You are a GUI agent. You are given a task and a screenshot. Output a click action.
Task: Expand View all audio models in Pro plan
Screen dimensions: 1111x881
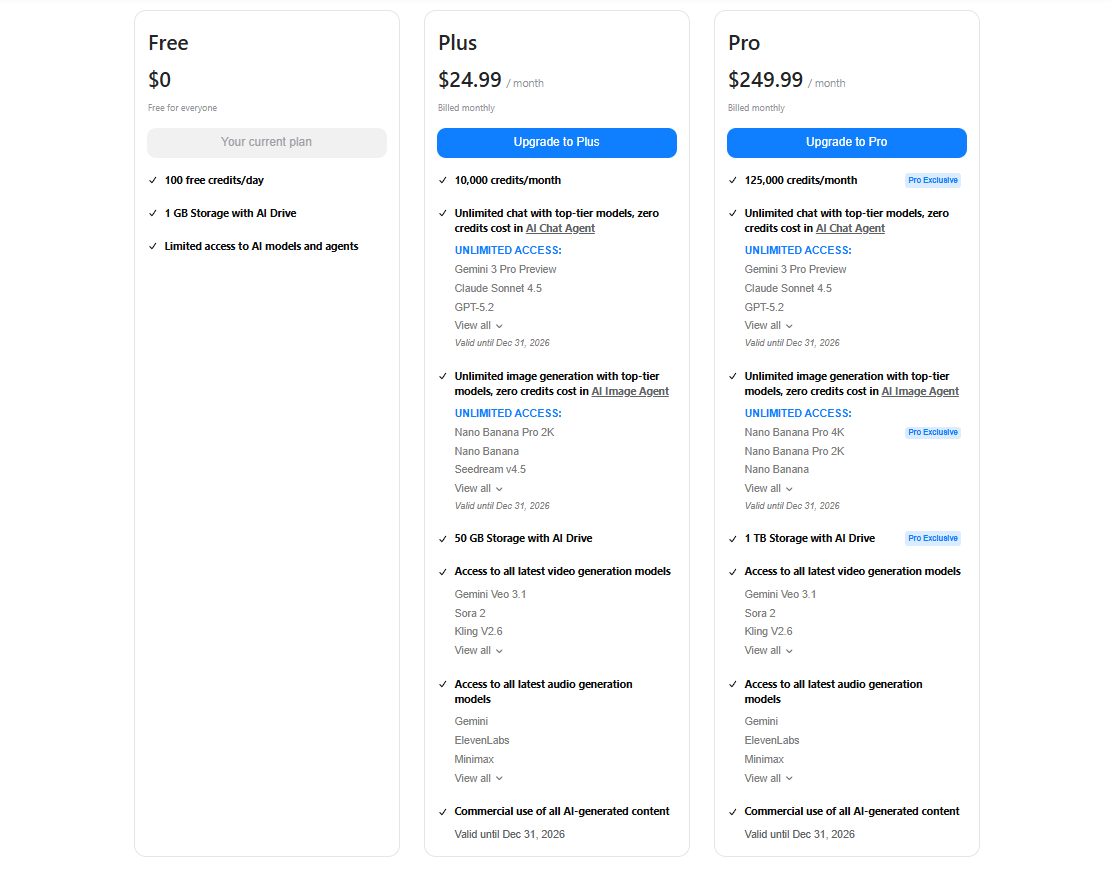pos(768,778)
